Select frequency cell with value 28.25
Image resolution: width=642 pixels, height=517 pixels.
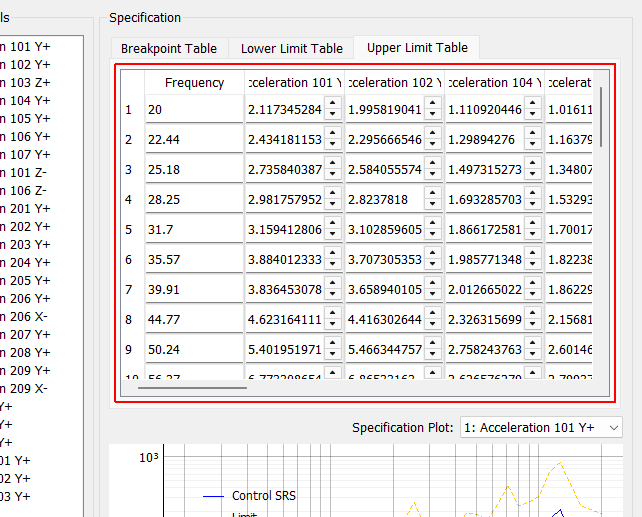click(194, 199)
